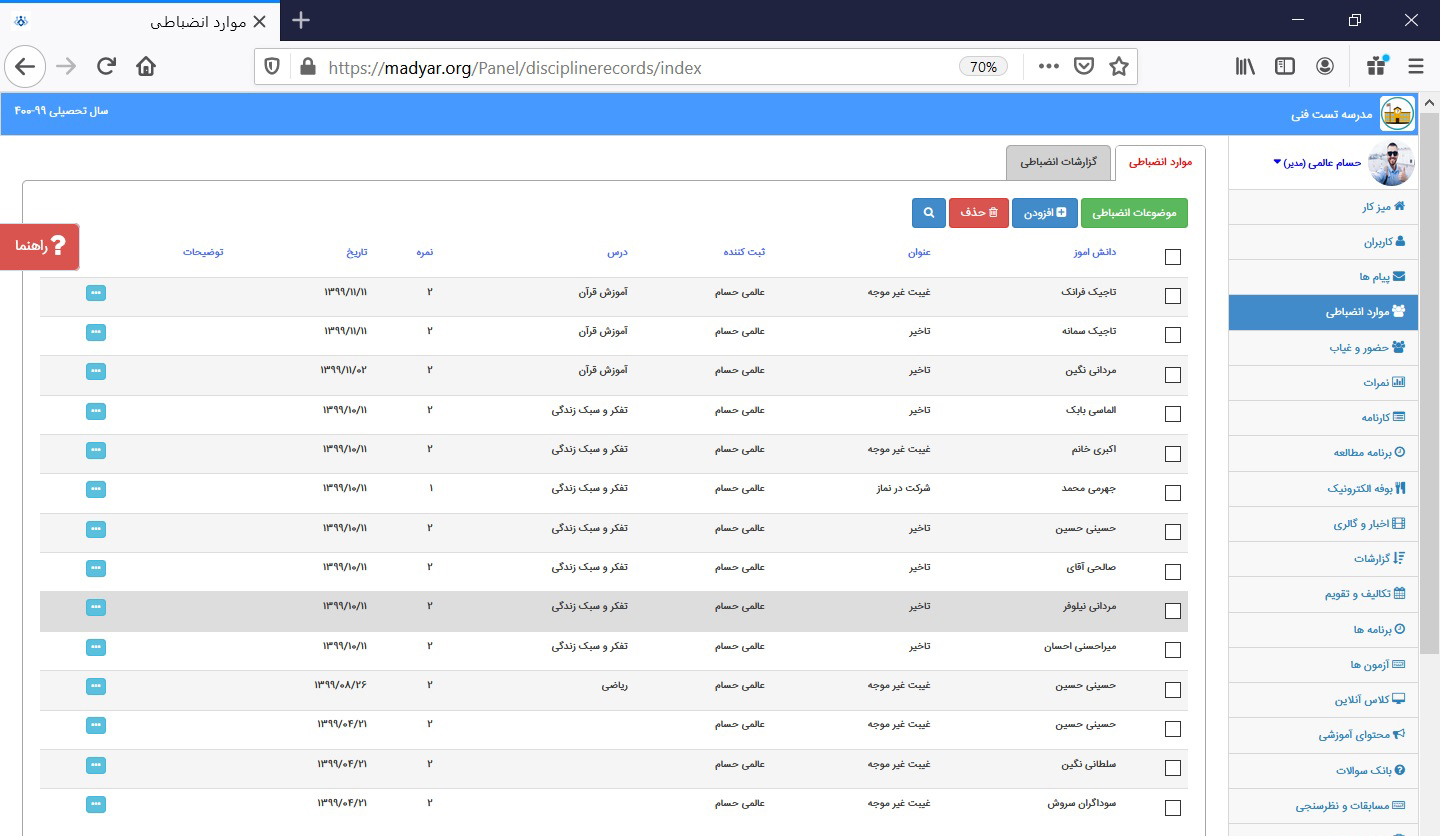Open details button in مردانی نگین row
The height and width of the screenshot is (836, 1440).
coord(96,371)
